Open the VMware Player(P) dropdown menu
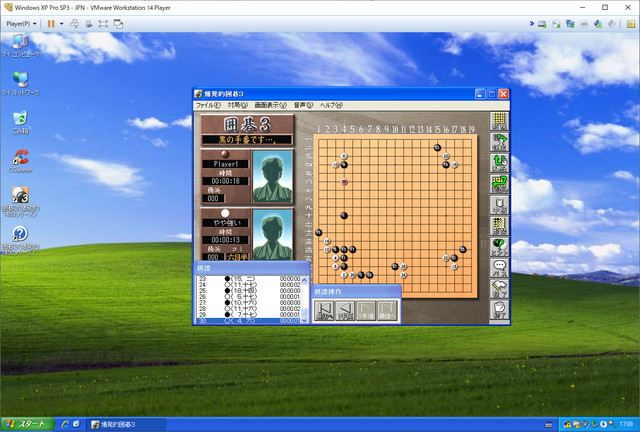Image resolution: width=640 pixels, height=432 pixels. coord(21,24)
